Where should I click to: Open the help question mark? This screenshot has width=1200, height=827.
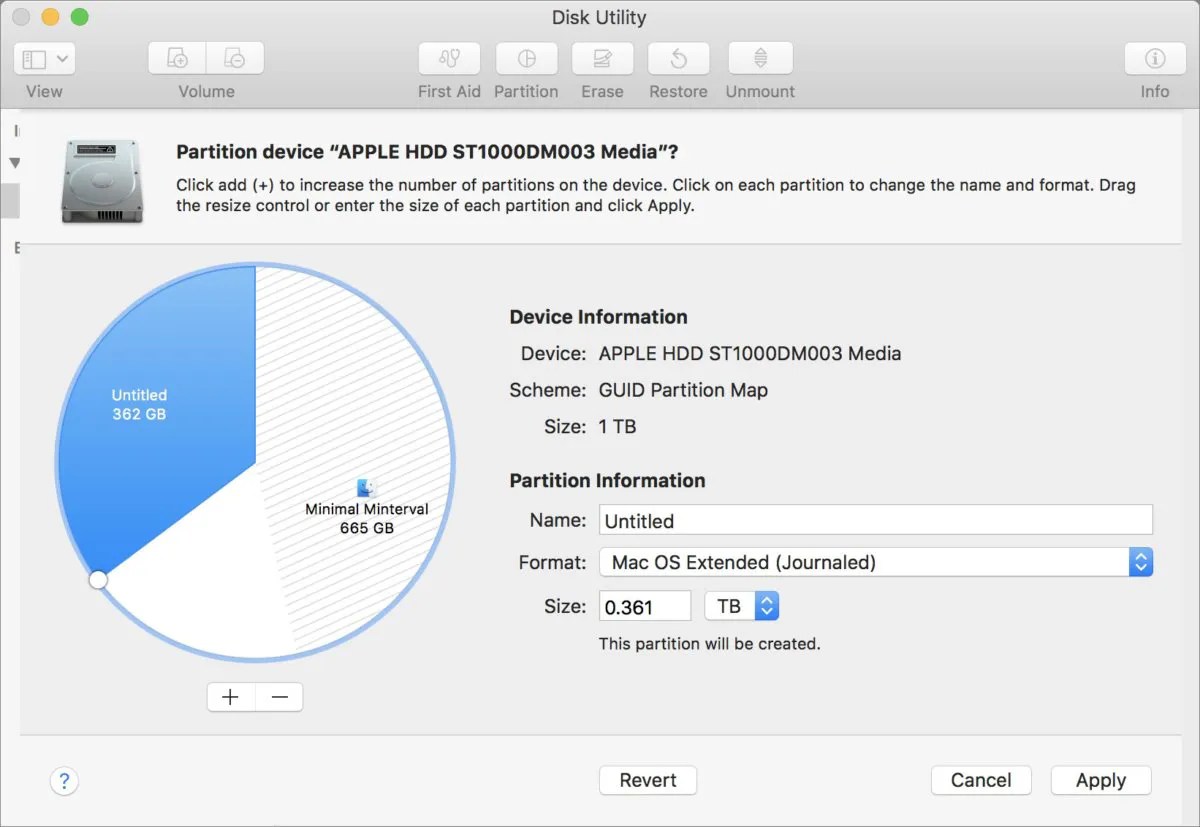[64, 781]
